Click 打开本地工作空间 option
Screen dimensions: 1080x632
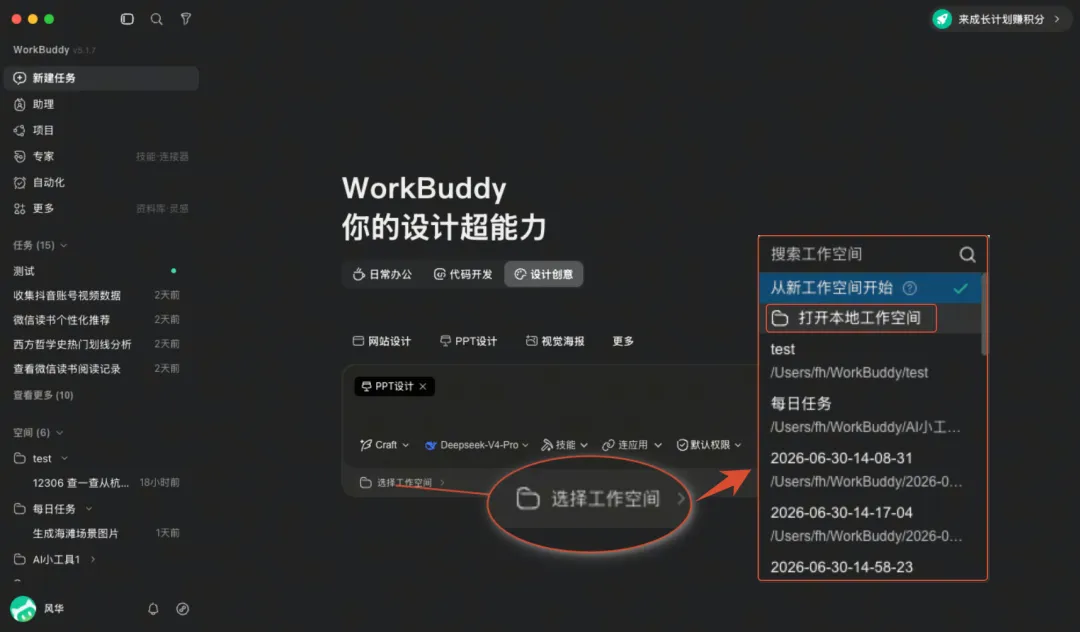click(x=851, y=318)
